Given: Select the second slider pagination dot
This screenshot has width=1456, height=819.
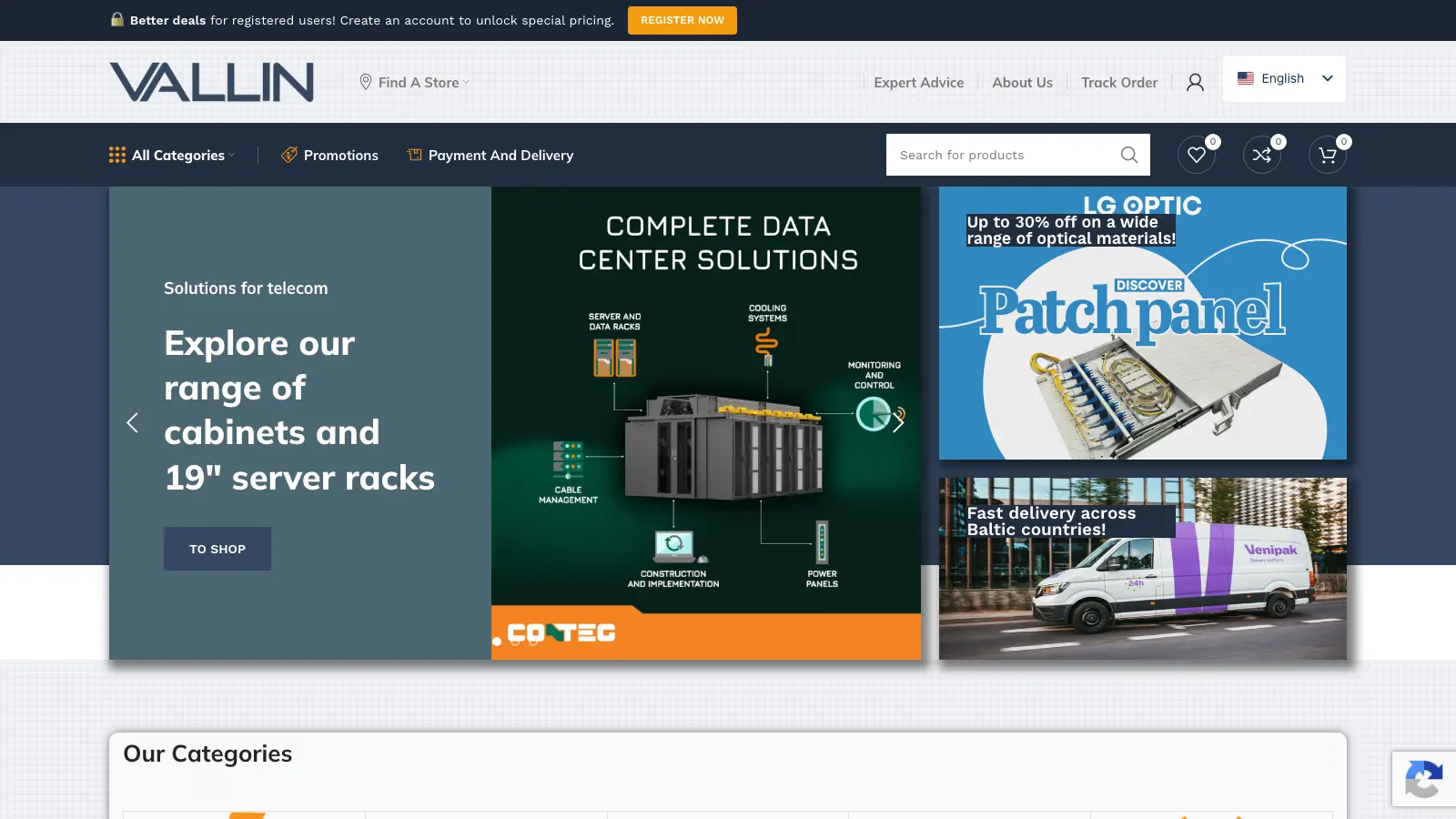Looking at the screenshot, I should 515,642.
